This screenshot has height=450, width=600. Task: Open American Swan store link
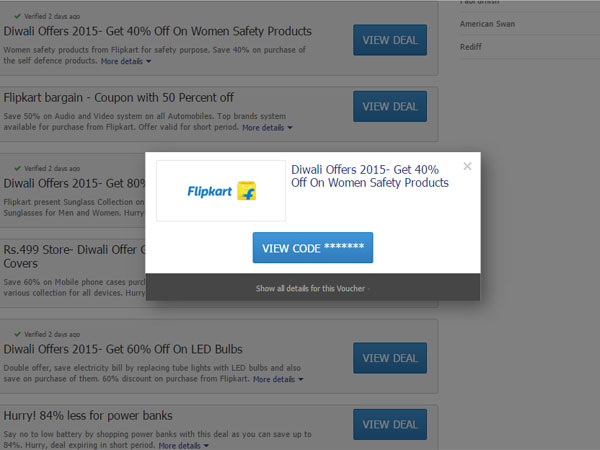click(487, 23)
